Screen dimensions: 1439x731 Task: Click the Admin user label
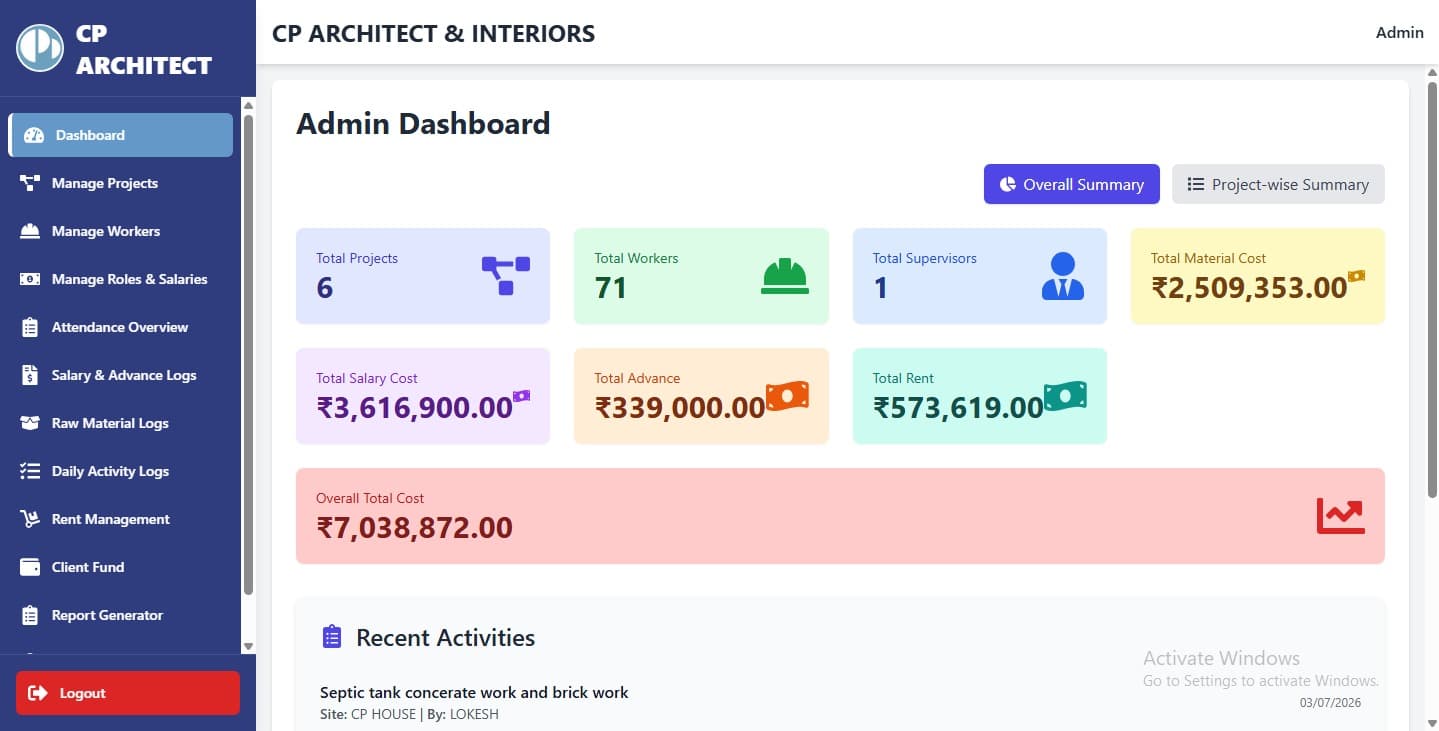pos(1400,32)
